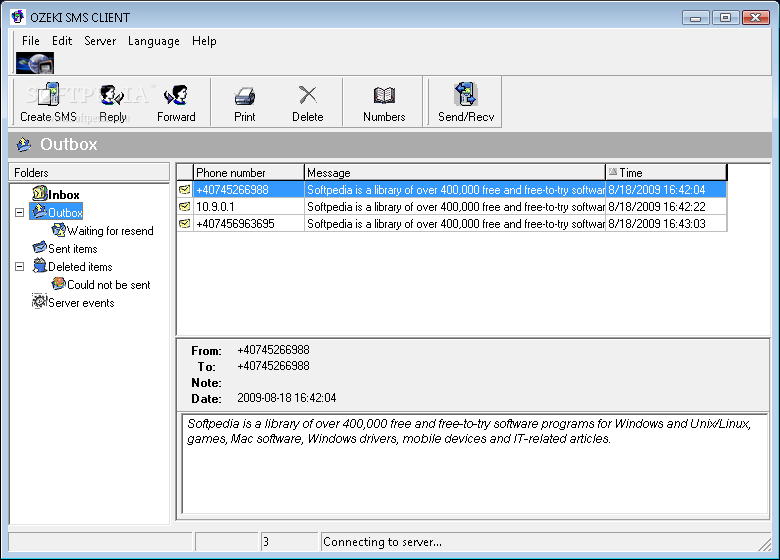The height and width of the screenshot is (560, 780).
Task: Open the File menu
Action: coord(30,41)
